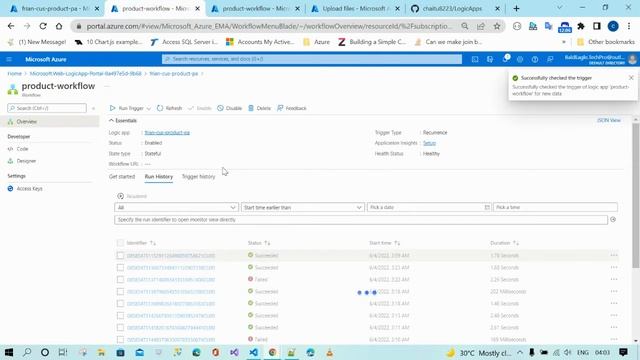The width and height of the screenshot is (640, 360).
Task: Bookmark this page with the star icon
Action: [497, 26]
